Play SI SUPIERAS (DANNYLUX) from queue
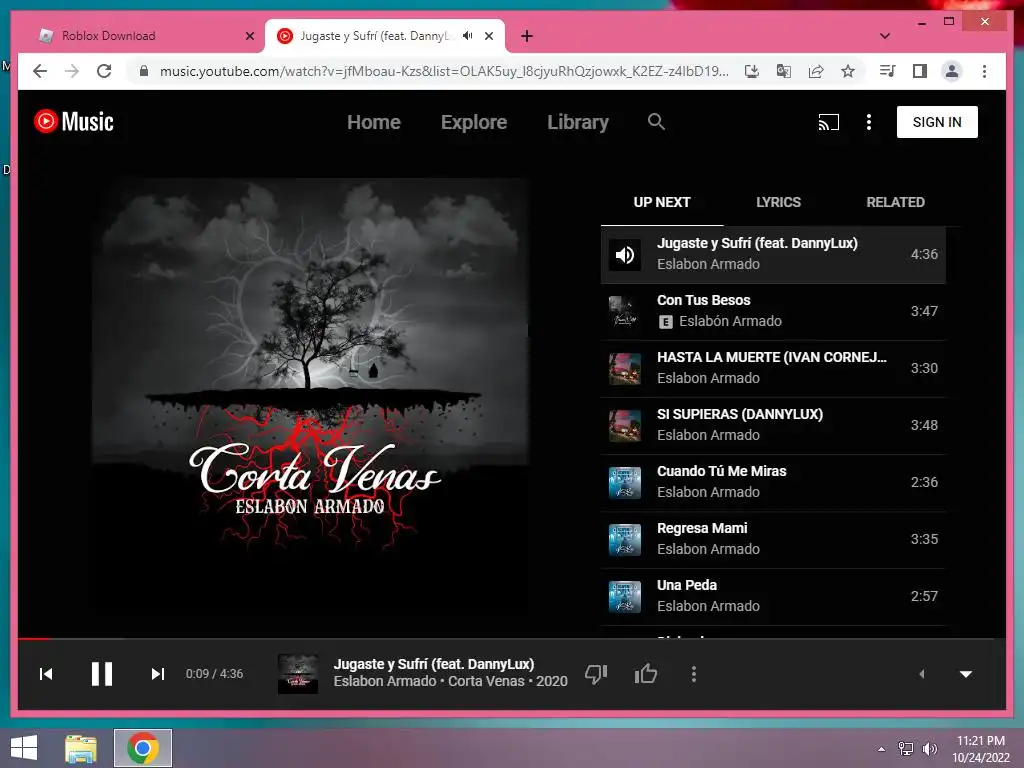1024x768 pixels. click(773, 425)
